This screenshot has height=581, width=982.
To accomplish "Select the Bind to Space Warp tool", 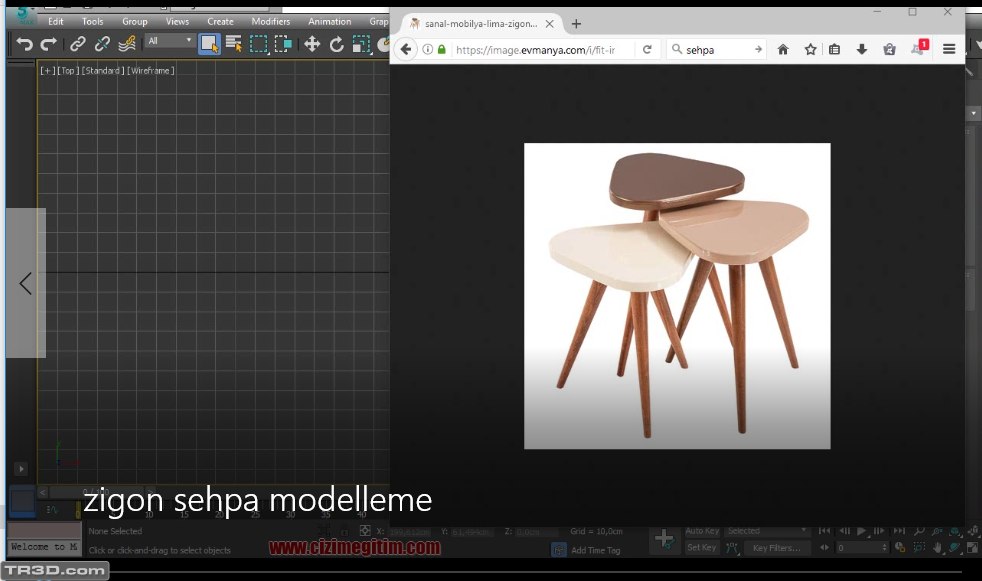I will pos(127,44).
